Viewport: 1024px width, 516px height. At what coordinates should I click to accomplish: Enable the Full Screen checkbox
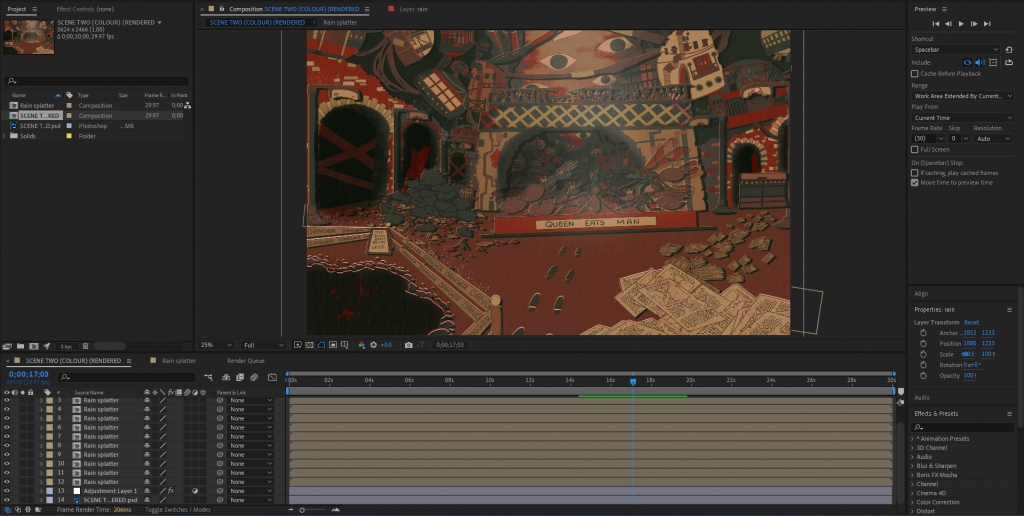pyautogui.click(x=914, y=150)
